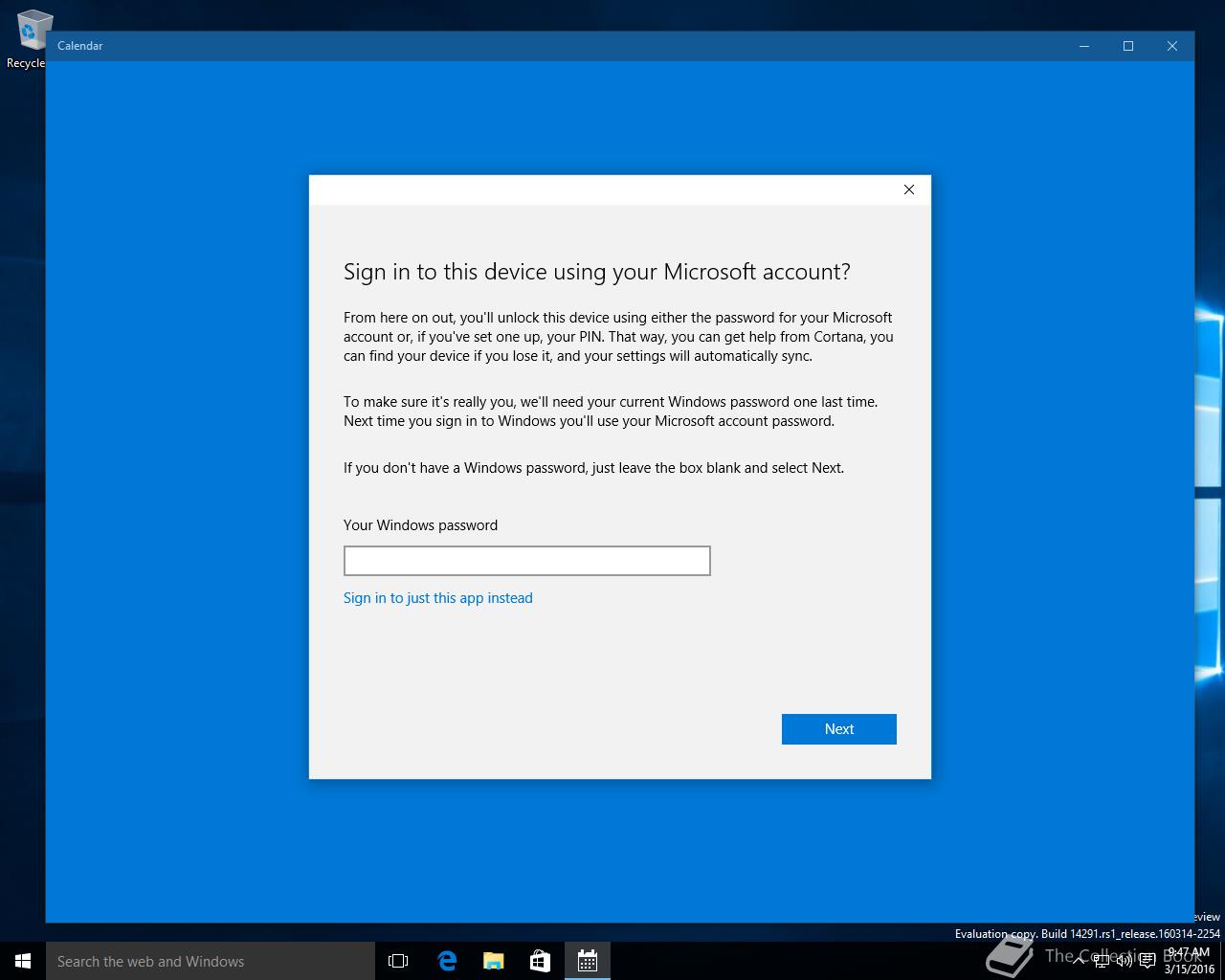The image size is (1225, 980).
Task: Close the sign-in dialog with the X
Action: 909,189
